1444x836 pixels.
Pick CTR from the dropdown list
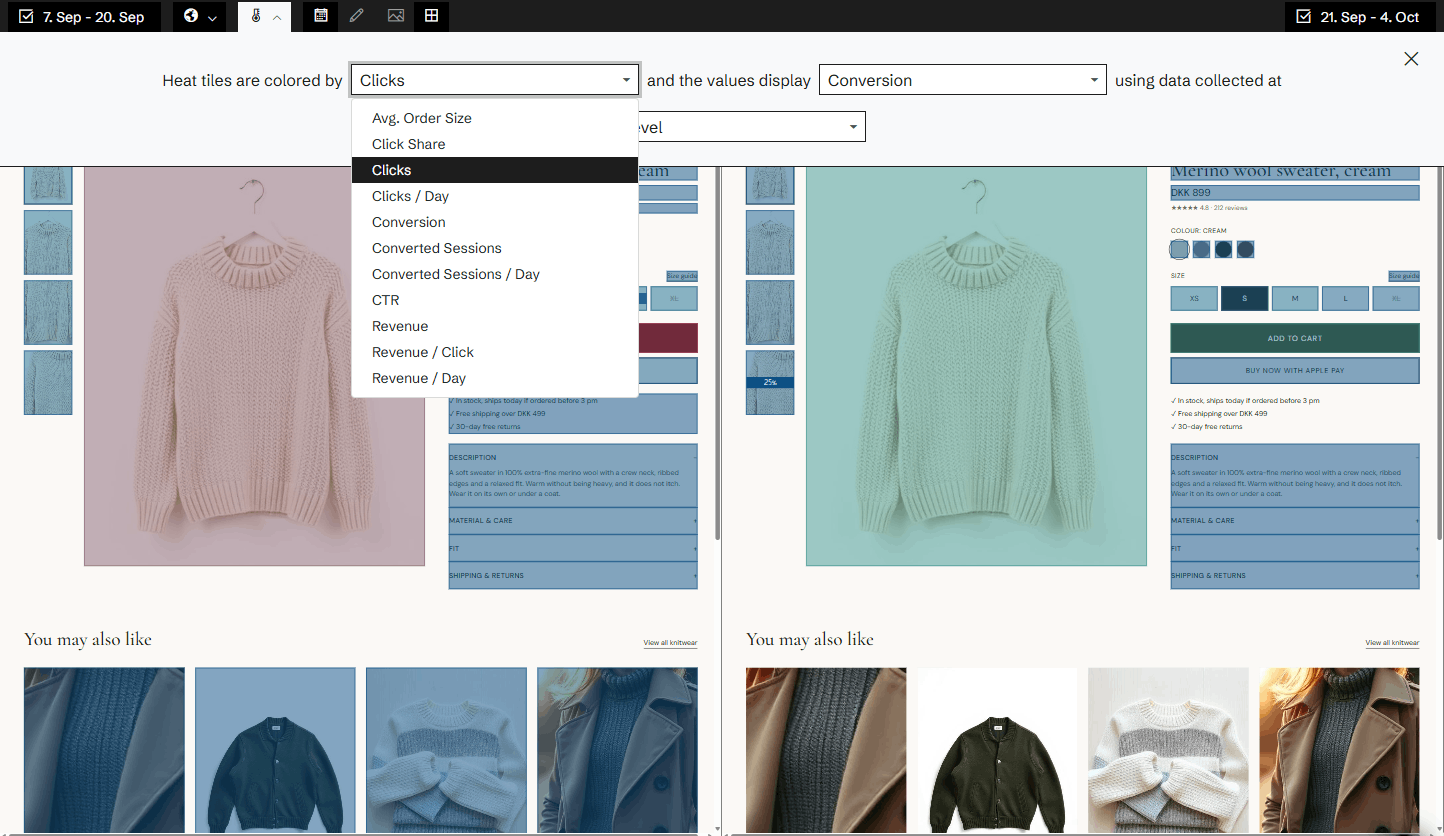(x=495, y=300)
